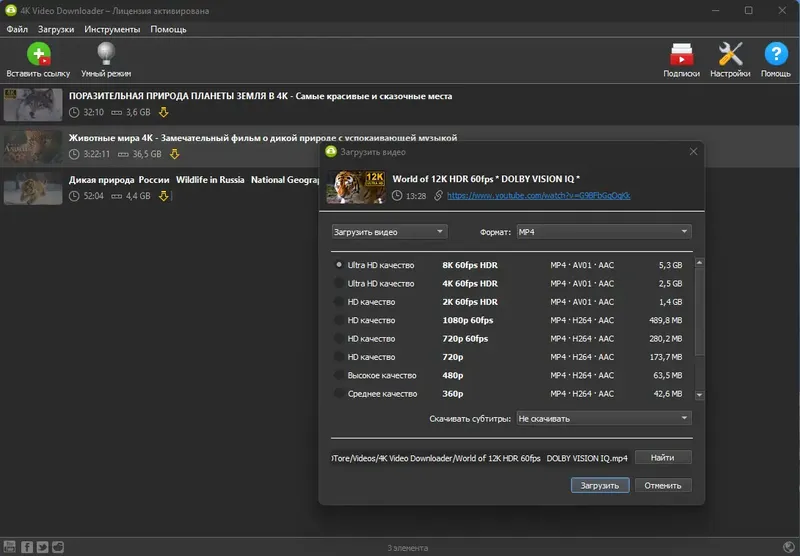Select 480p Высокое качество option
Viewport: 800px width, 556px height.
point(339,375)
